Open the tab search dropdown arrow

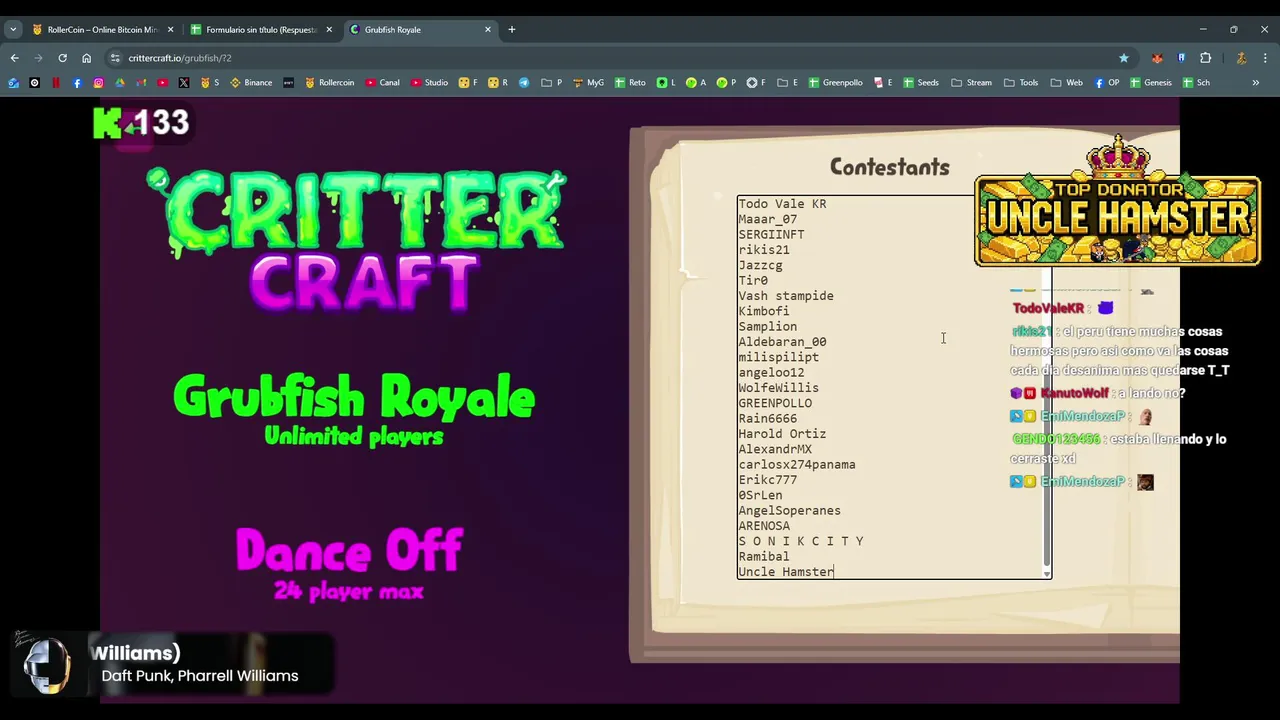coord(13,29)
